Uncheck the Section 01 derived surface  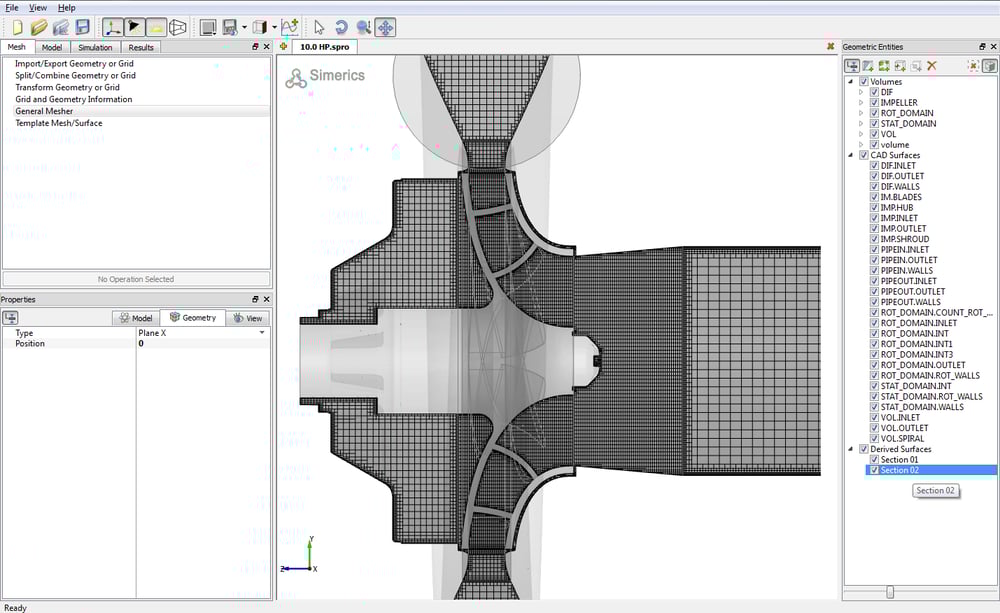874,459
